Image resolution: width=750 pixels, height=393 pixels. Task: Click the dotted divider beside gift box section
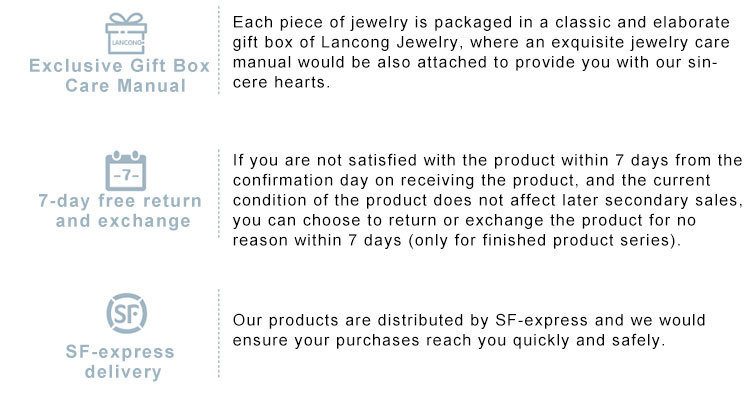click(x=219, y=50)
